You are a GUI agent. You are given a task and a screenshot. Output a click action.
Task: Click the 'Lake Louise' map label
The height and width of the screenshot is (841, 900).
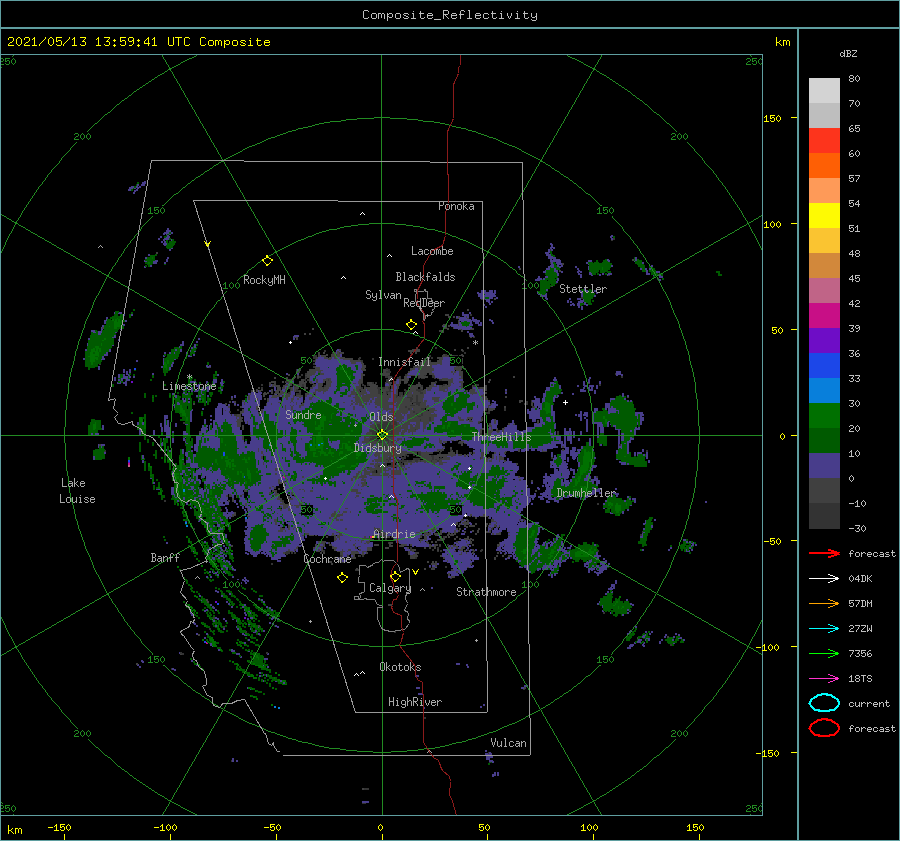click(77, 491)
